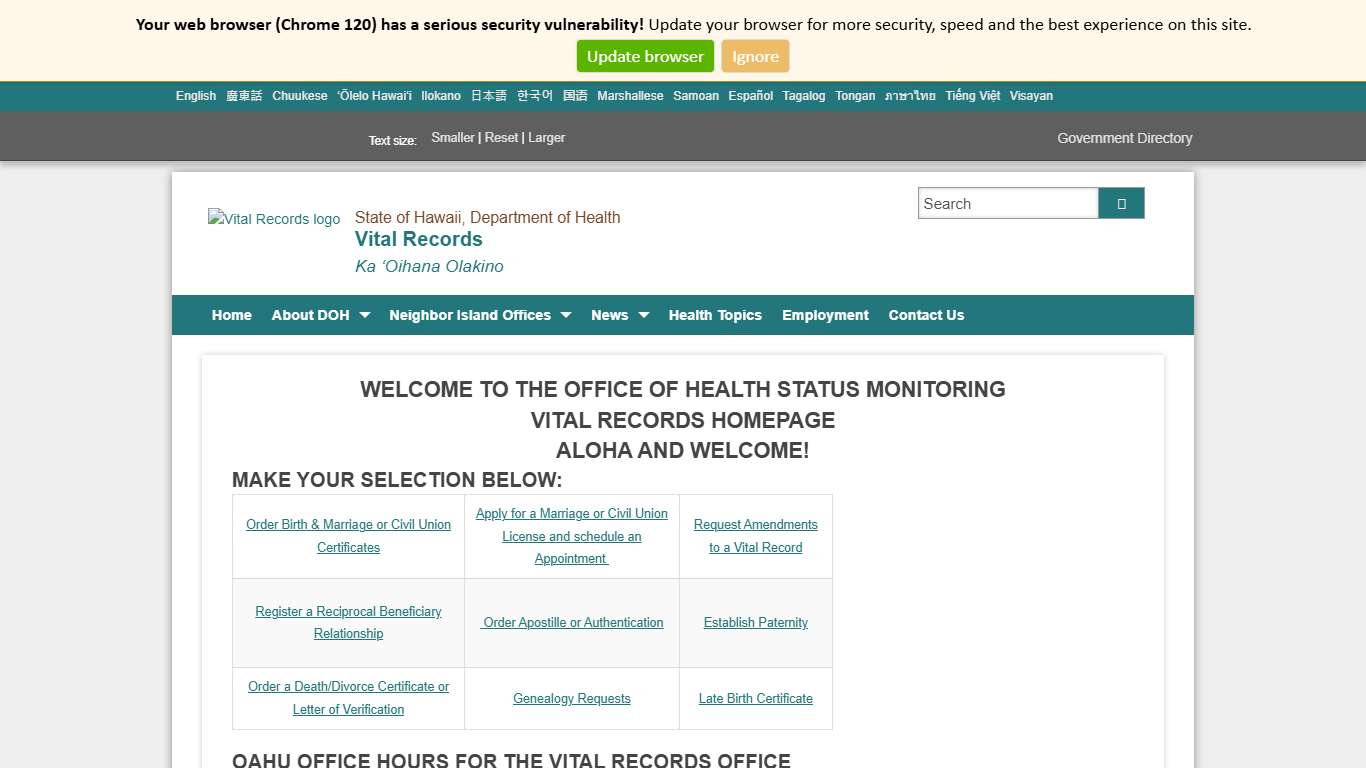Click the Update browser button
This screenshot has height=768, width=1366.
pyautogui.click(x=645, y=56)
